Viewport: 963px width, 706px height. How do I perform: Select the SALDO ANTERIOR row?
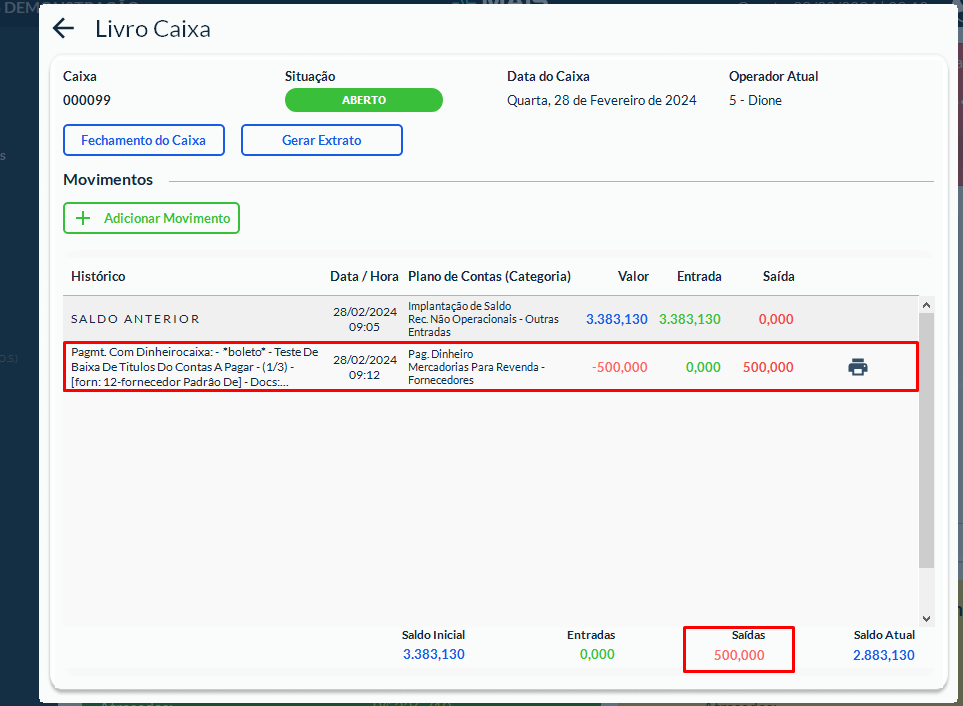tap(135, 319)
